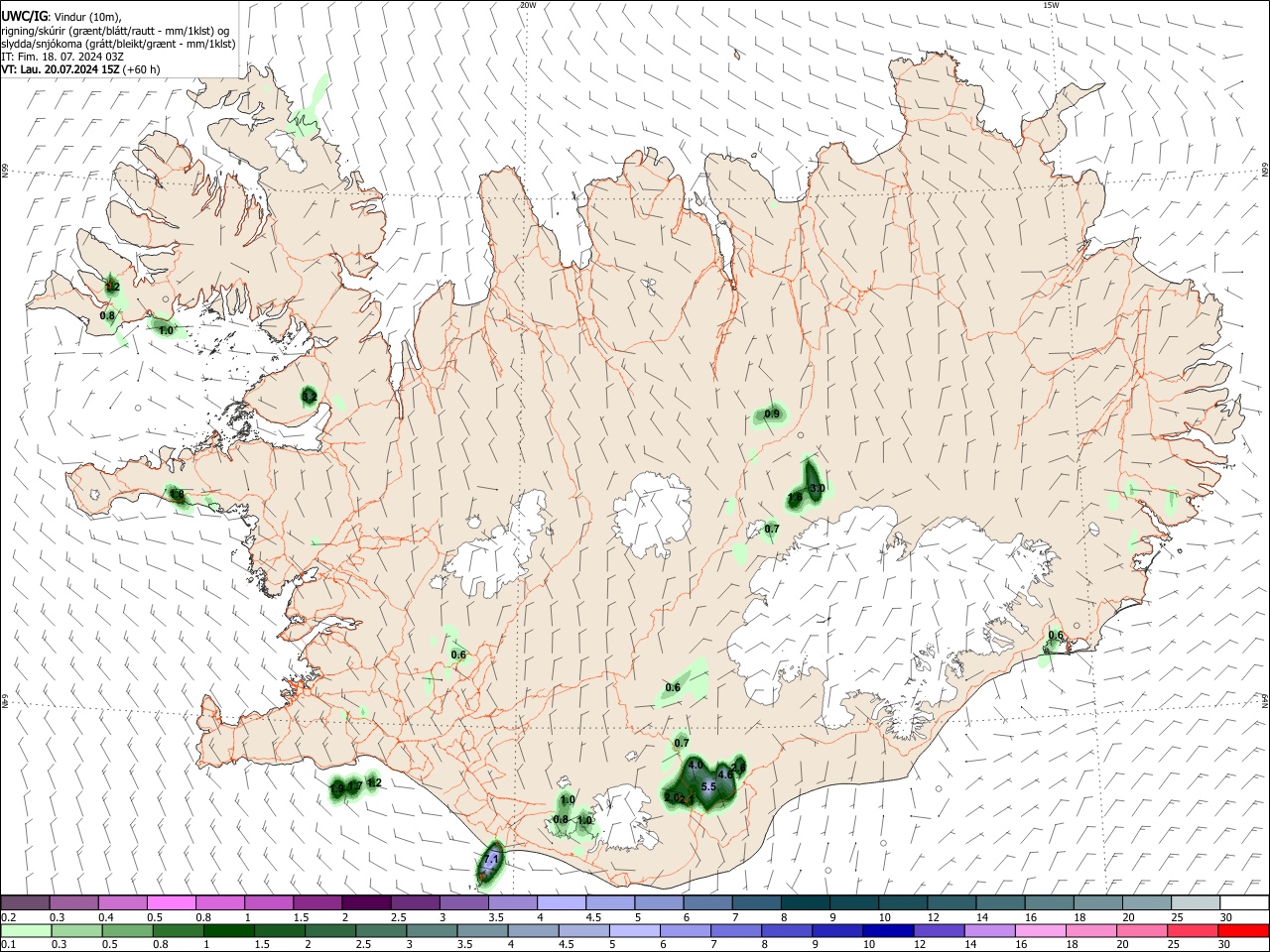The height and width of the screenshot is (952, 1270).
Task: Click the 'rigning/skúrir' legend description line
Action: (114, 31)
